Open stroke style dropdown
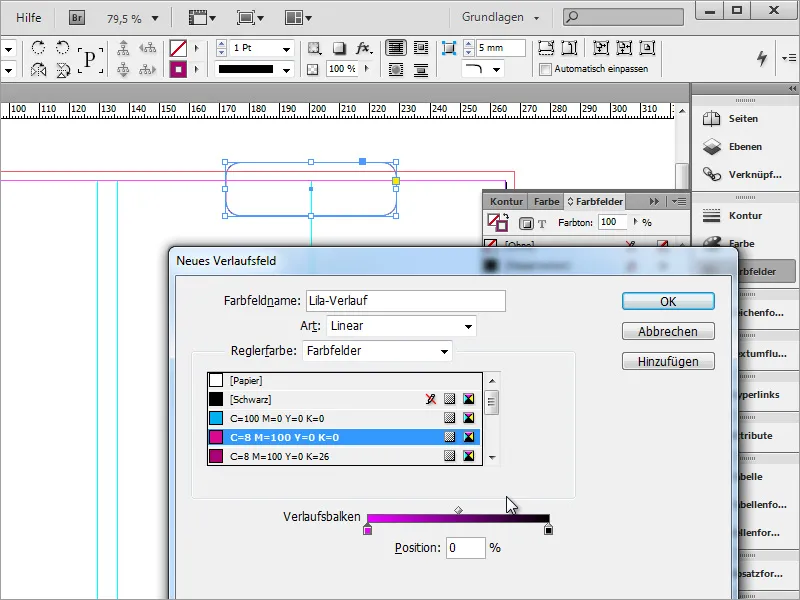 (287, 70)
